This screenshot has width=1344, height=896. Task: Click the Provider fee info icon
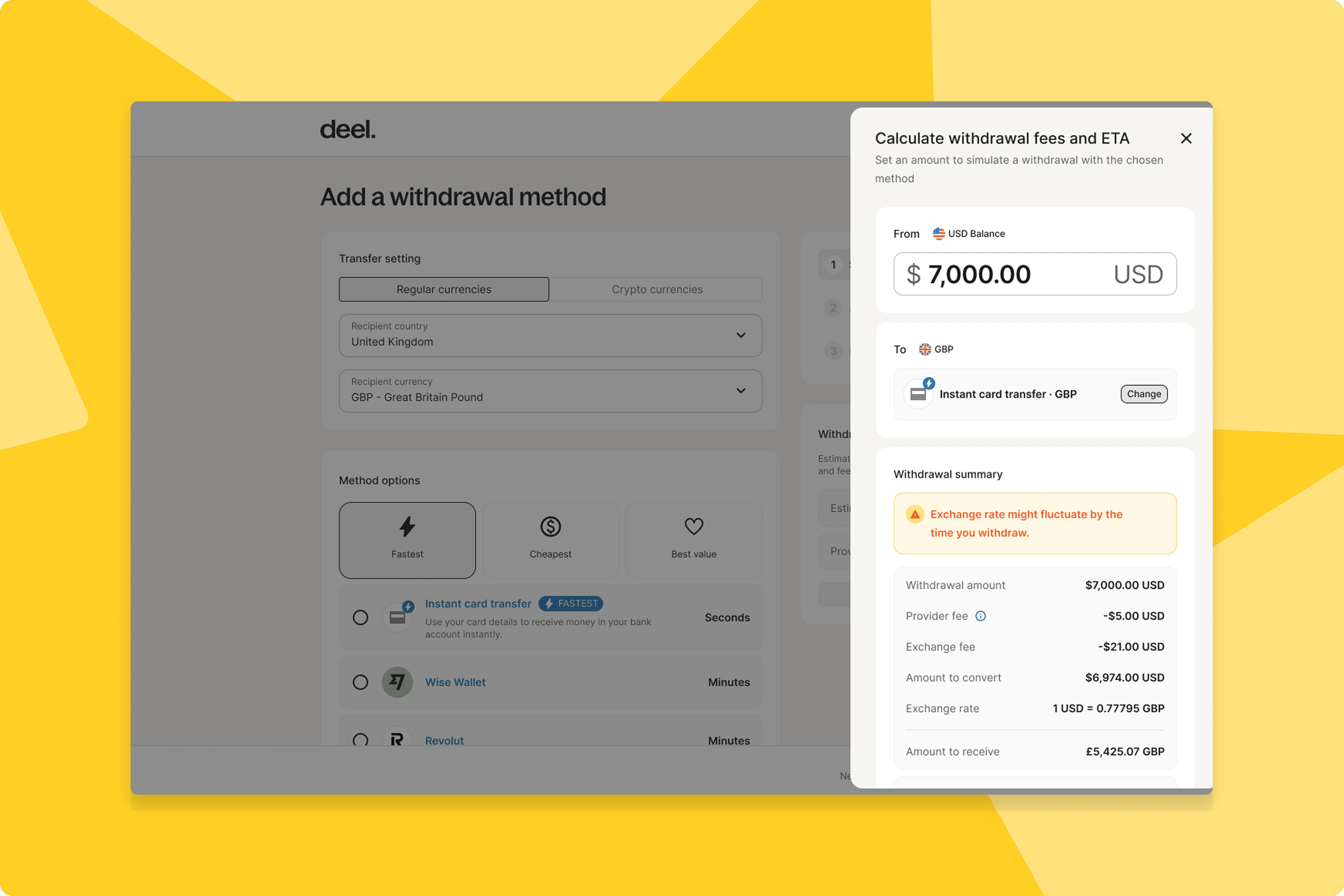click(x=981, y=616)
